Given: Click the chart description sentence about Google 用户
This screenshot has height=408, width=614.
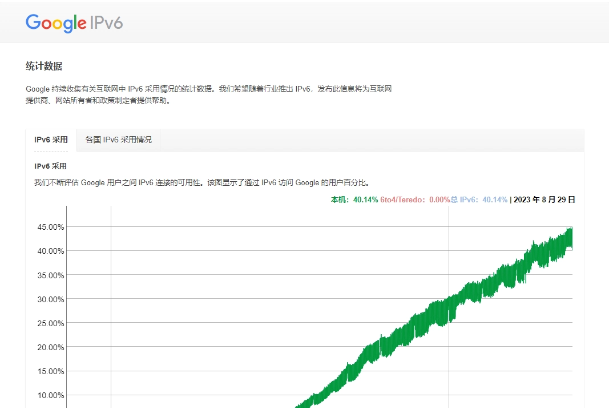Looking at the screenshot, I should pos(202,182).
